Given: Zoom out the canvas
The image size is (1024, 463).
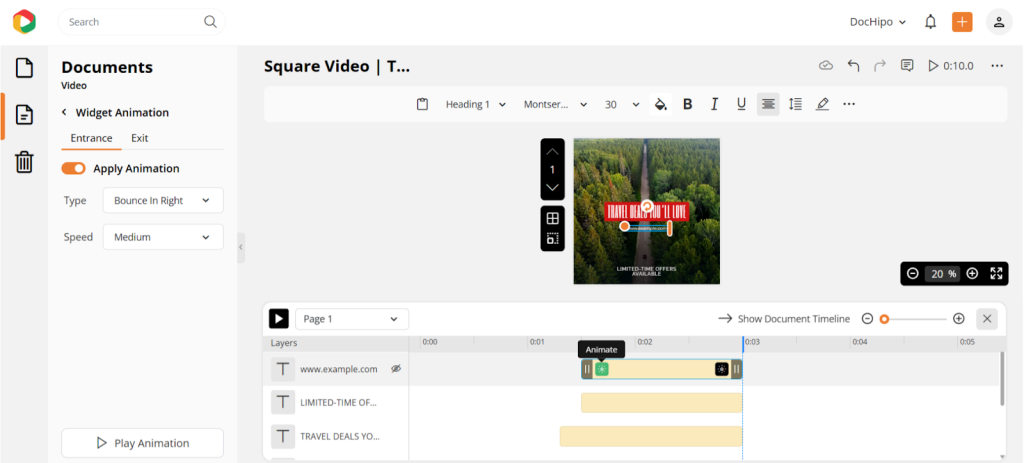Looking at the screenshot, I should [912, 274].
